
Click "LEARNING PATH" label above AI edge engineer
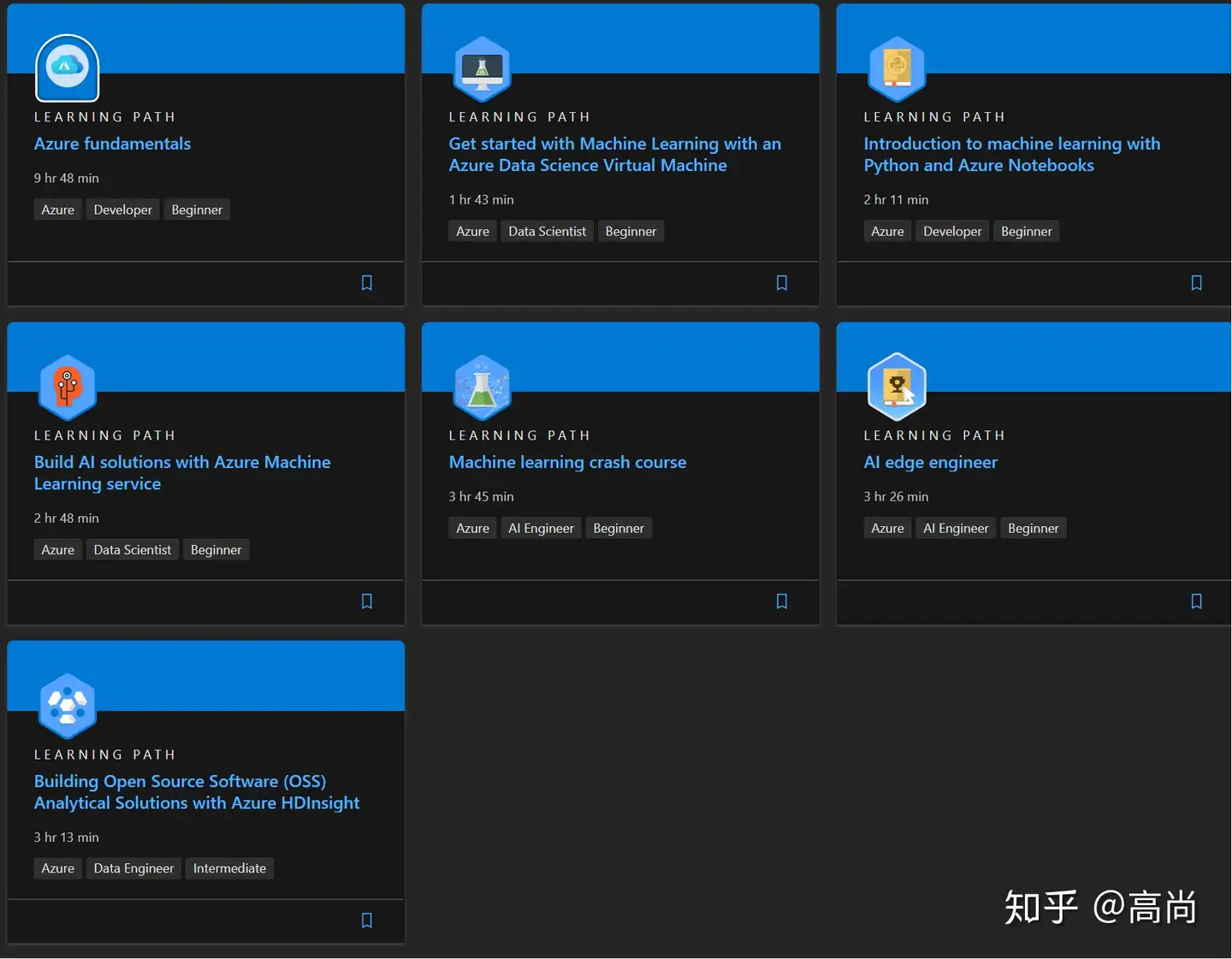pos(935,435)
